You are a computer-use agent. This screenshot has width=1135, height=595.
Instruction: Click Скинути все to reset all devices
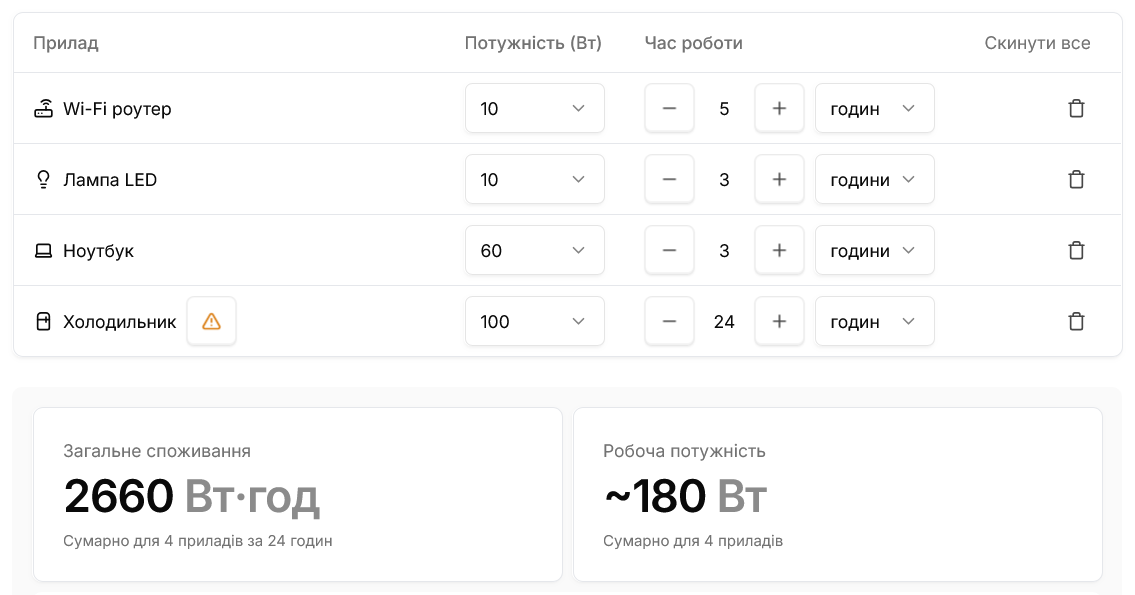click(1037, 43)
